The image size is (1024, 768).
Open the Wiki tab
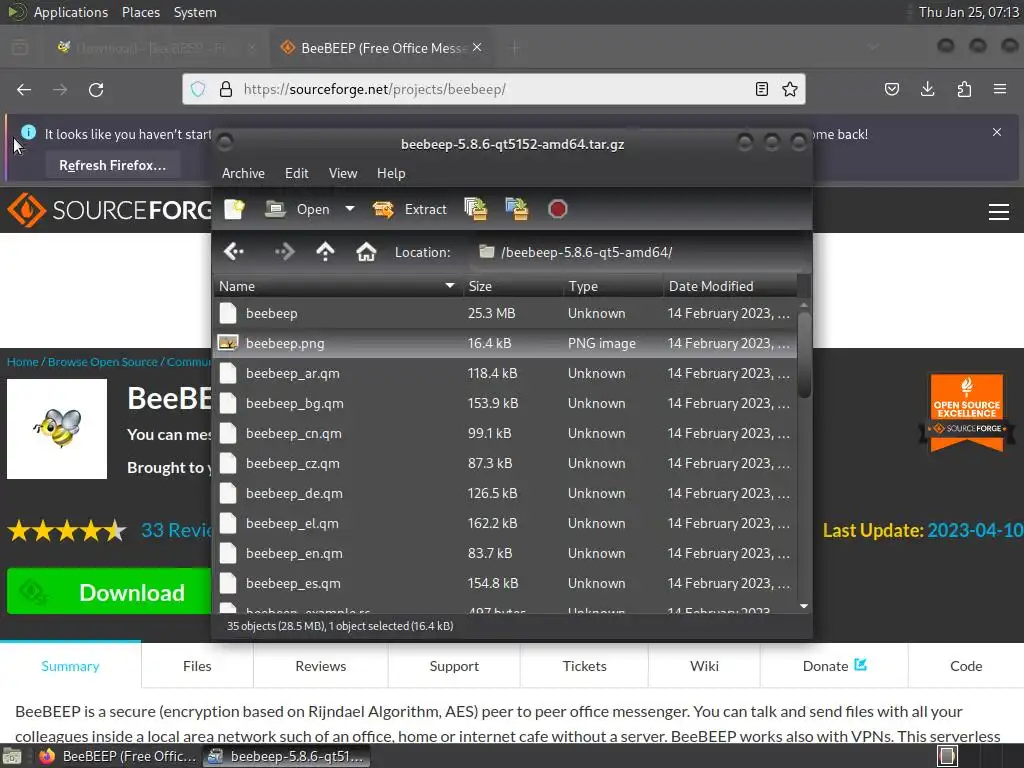coord(704,666)
